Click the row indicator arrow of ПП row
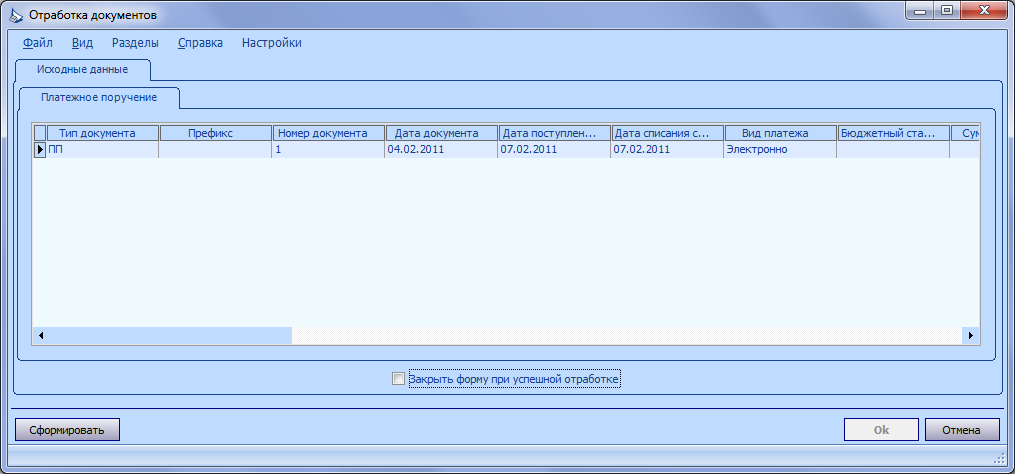Viewport: 1015px width, 474px height. coord(39,150)
